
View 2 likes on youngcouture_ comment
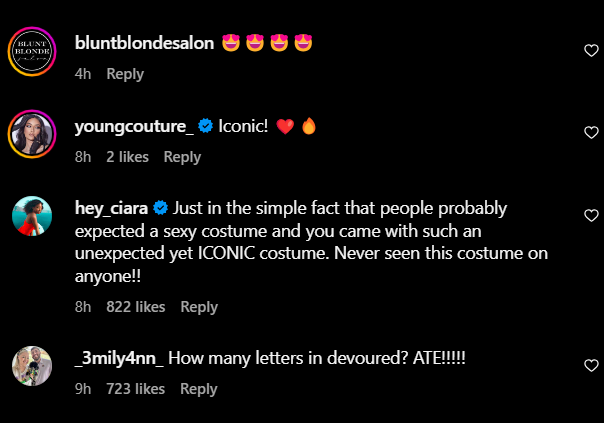pos(127,157)
